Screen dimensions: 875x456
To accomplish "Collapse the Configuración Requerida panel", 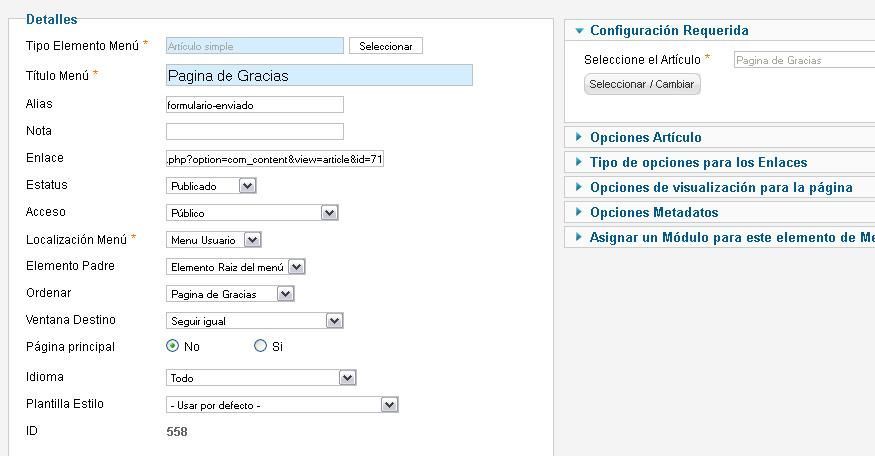I will [669, 30].
